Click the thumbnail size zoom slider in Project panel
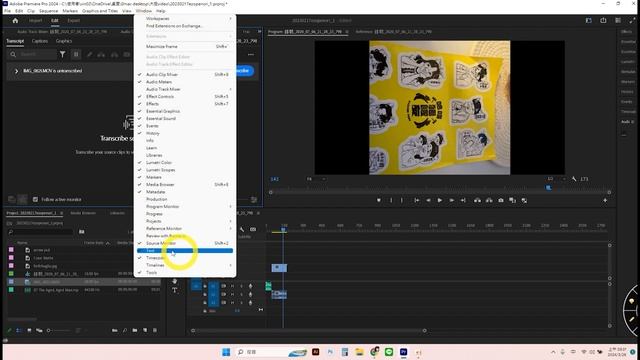 (60, 330)
